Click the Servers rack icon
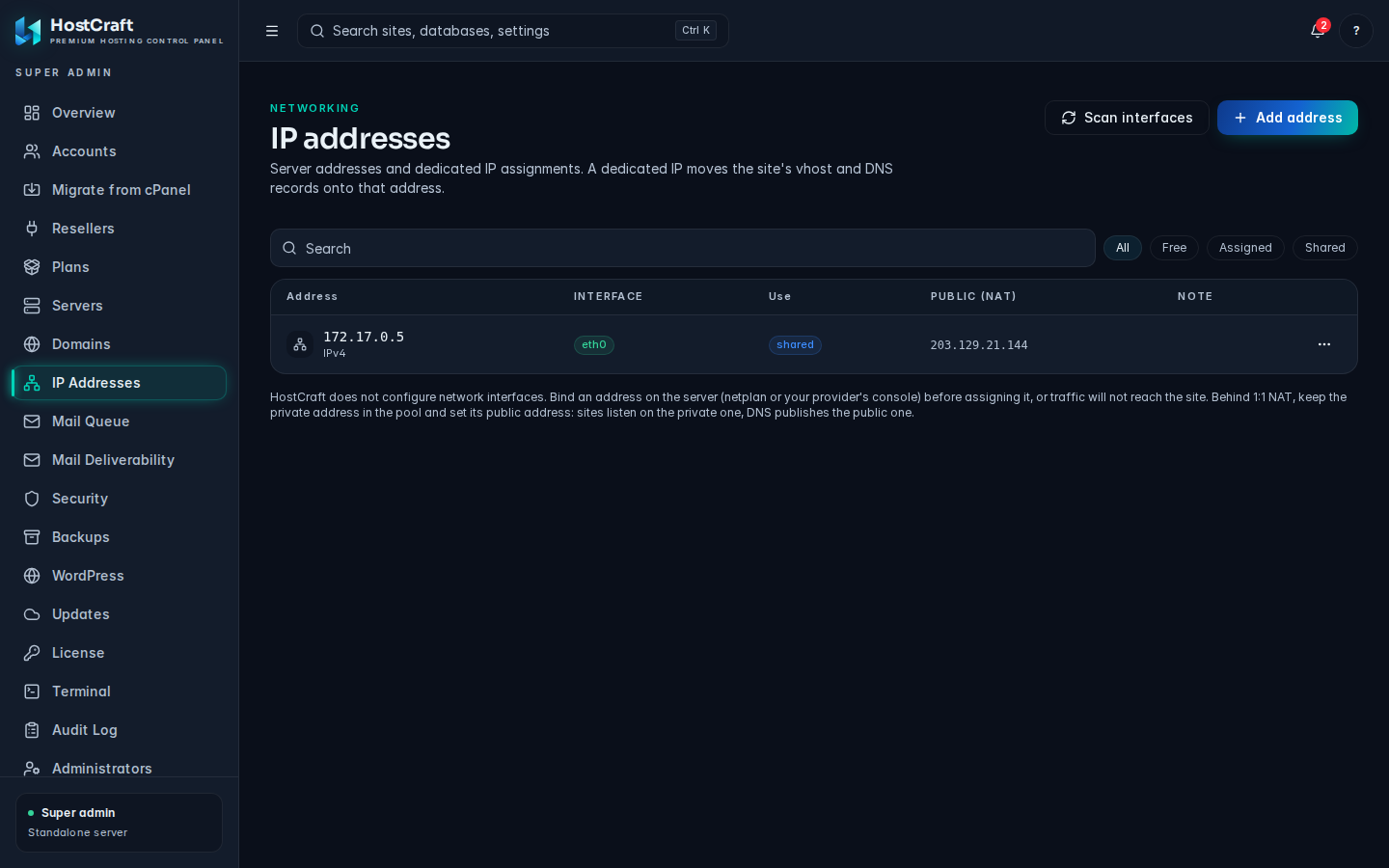 coord(32,306)
